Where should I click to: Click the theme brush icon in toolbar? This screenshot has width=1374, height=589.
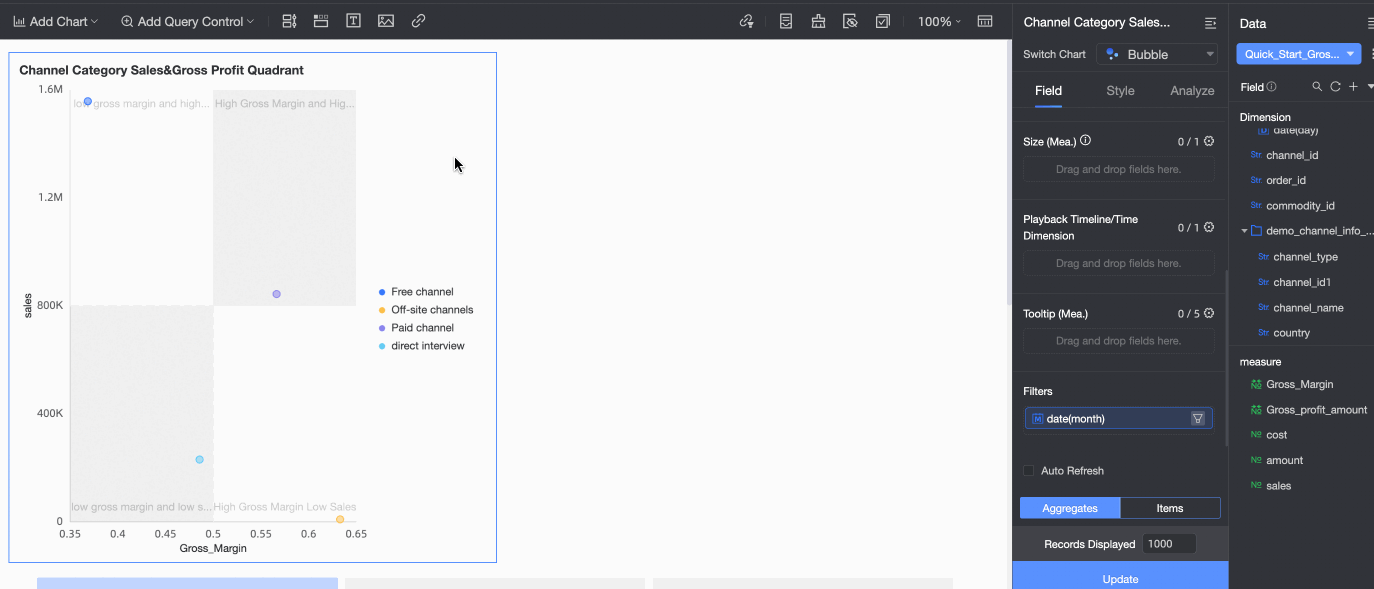818,21
